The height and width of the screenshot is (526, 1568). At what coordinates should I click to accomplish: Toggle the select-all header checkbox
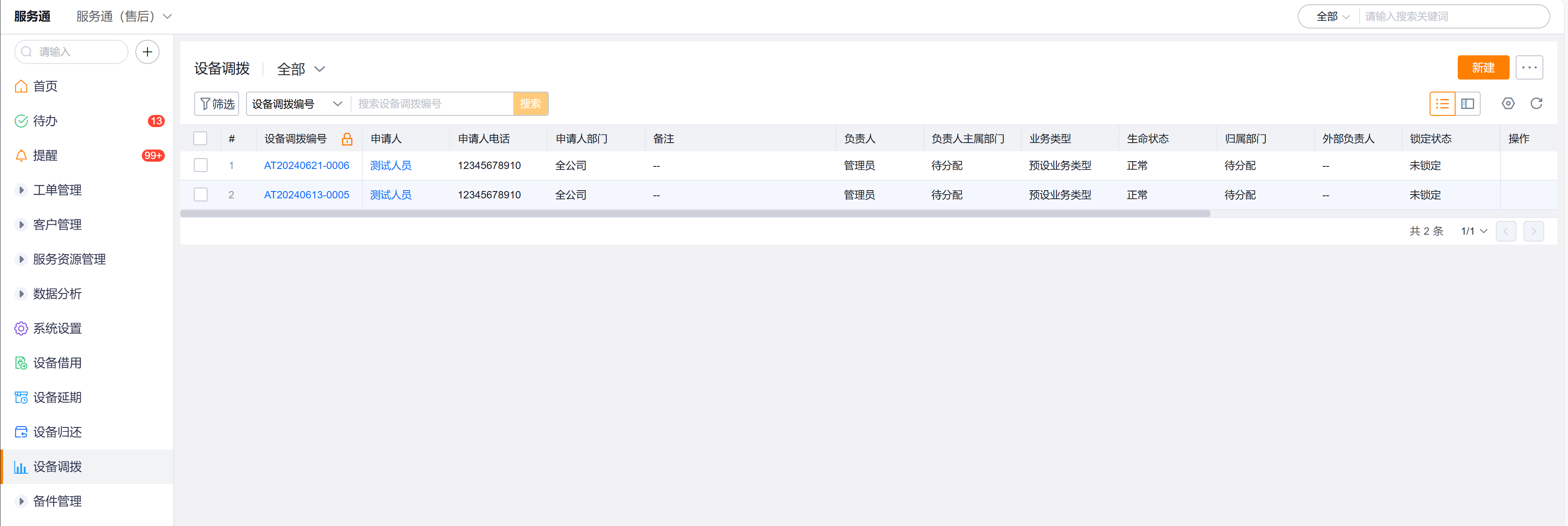(x=200, y=139)
